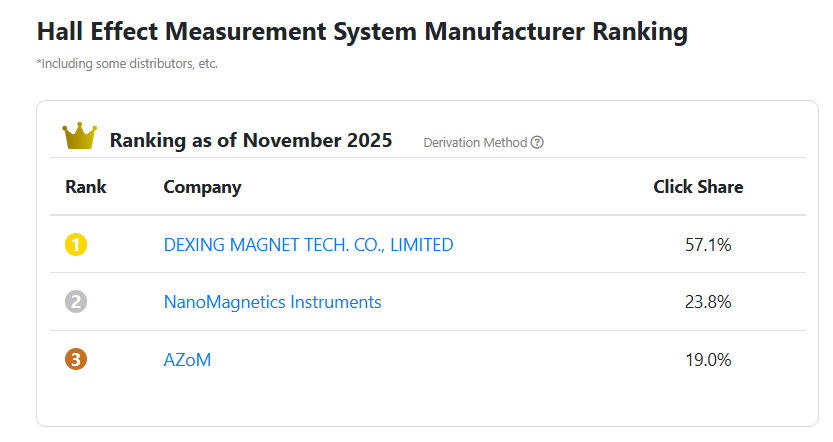Click the Rank column header
The height and width of the screenshot is (442, 833).
[86, 187]
